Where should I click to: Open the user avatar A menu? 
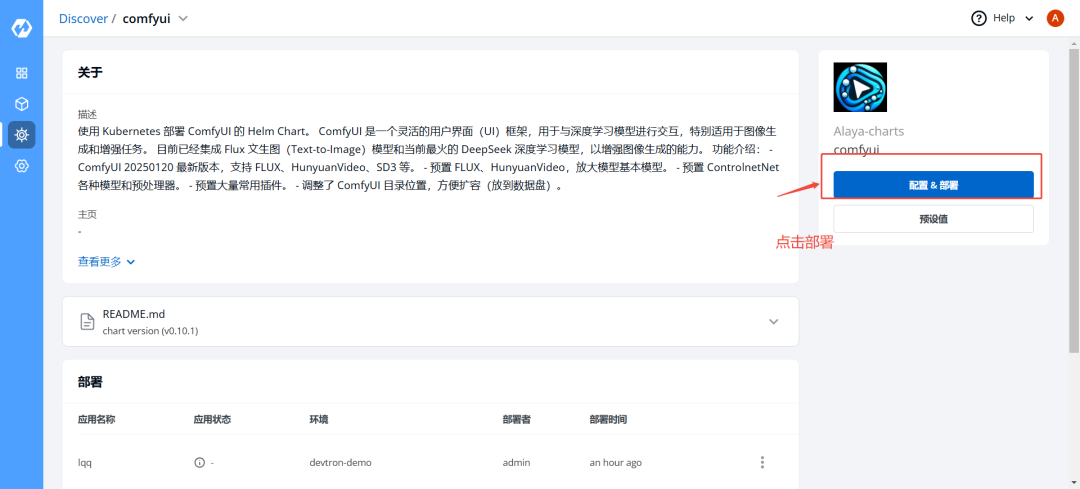tap(1055, 19)
